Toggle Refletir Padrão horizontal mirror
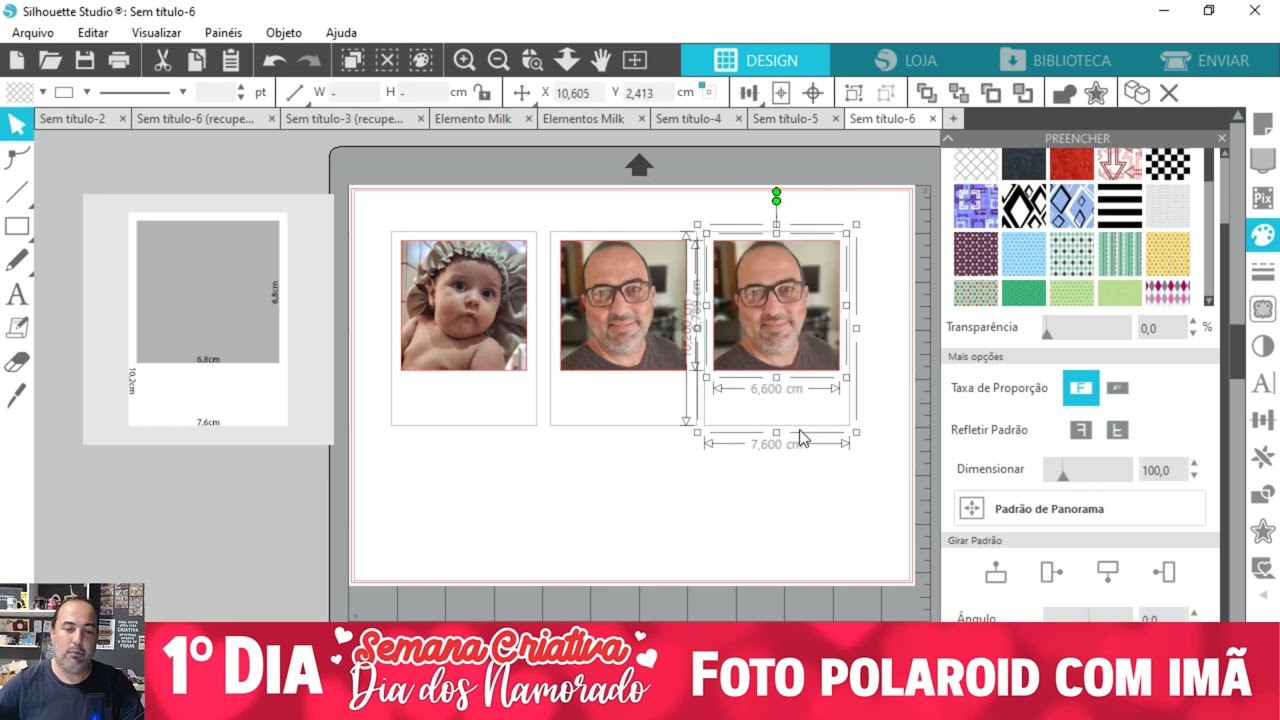This screenshot has height=720, width=1280. coord(1081,430)
